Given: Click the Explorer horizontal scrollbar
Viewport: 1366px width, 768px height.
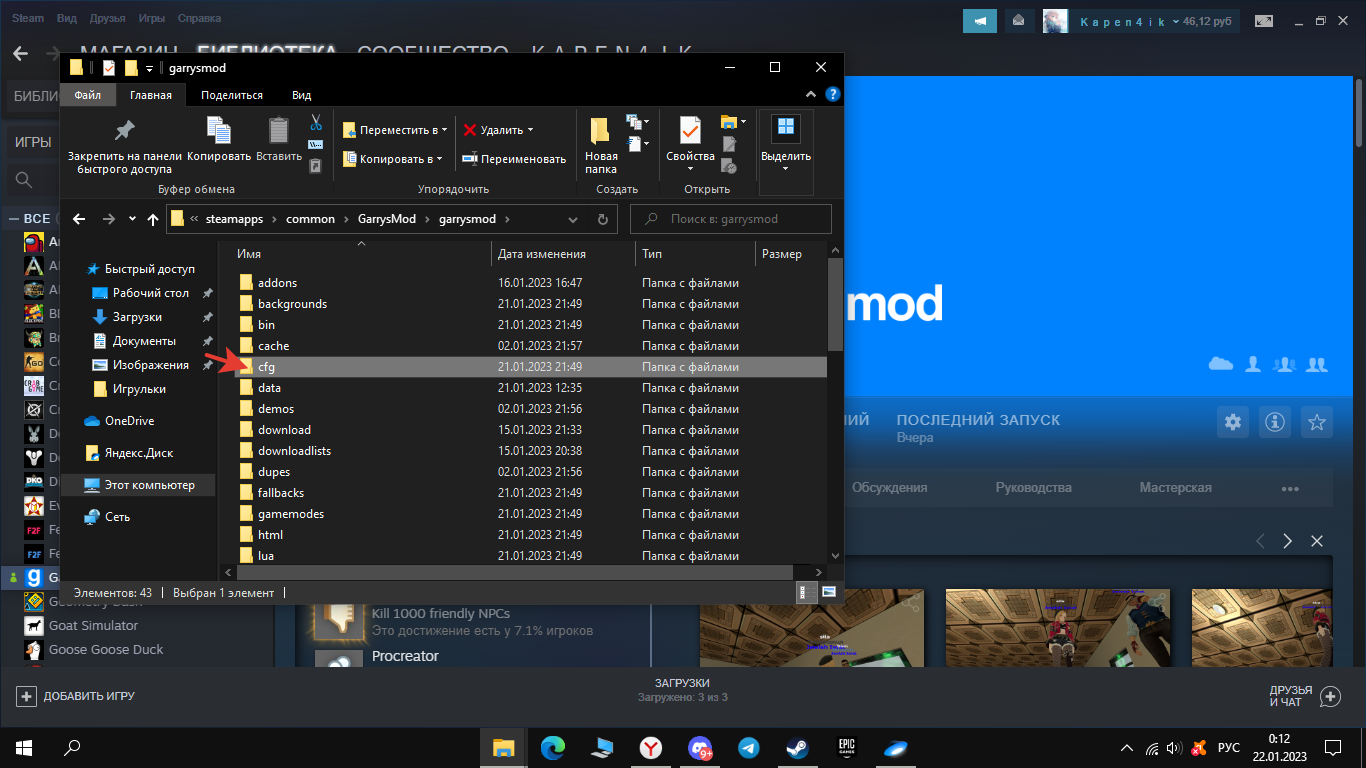Looking at the screenshot, I should [513, 571].
